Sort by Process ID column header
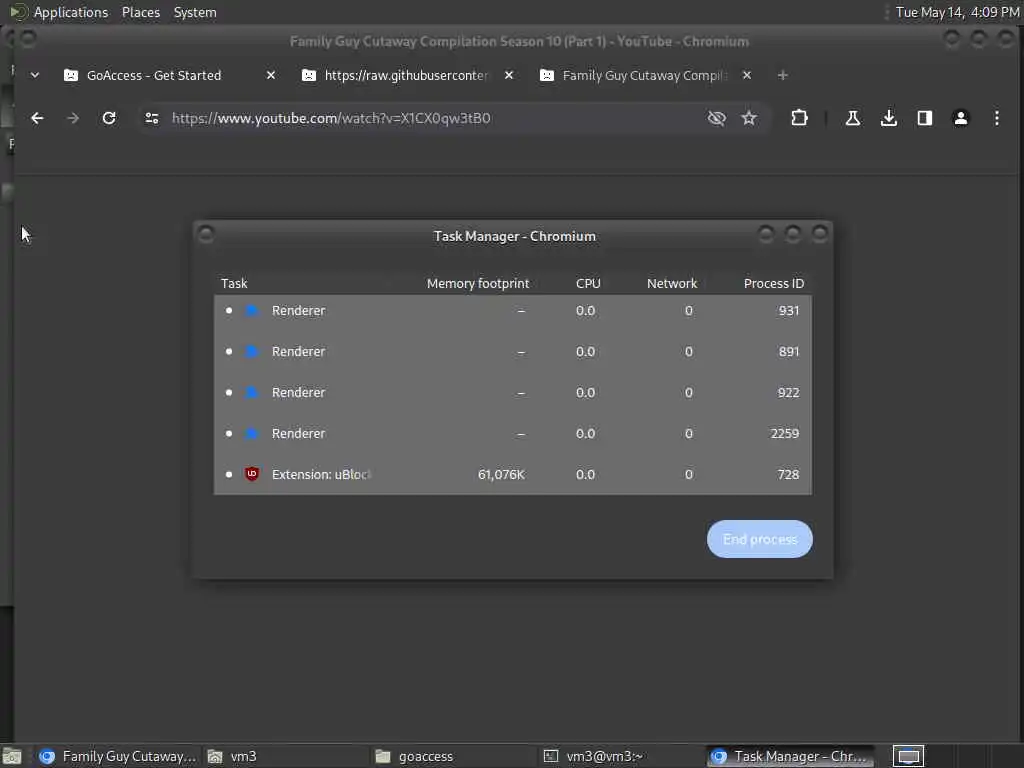 click(x=774, y=283)
